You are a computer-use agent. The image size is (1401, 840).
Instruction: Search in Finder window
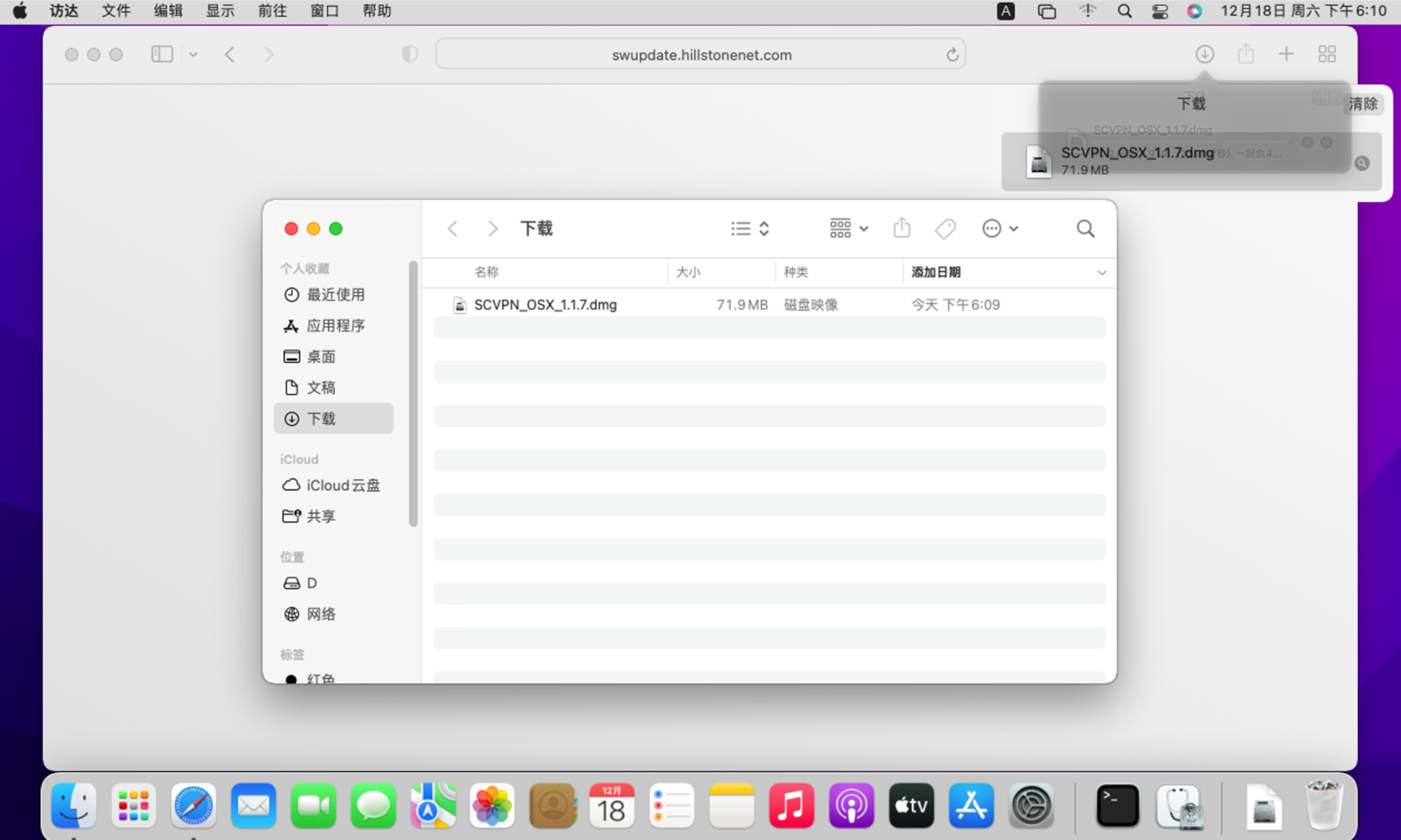coord(1085,228)
